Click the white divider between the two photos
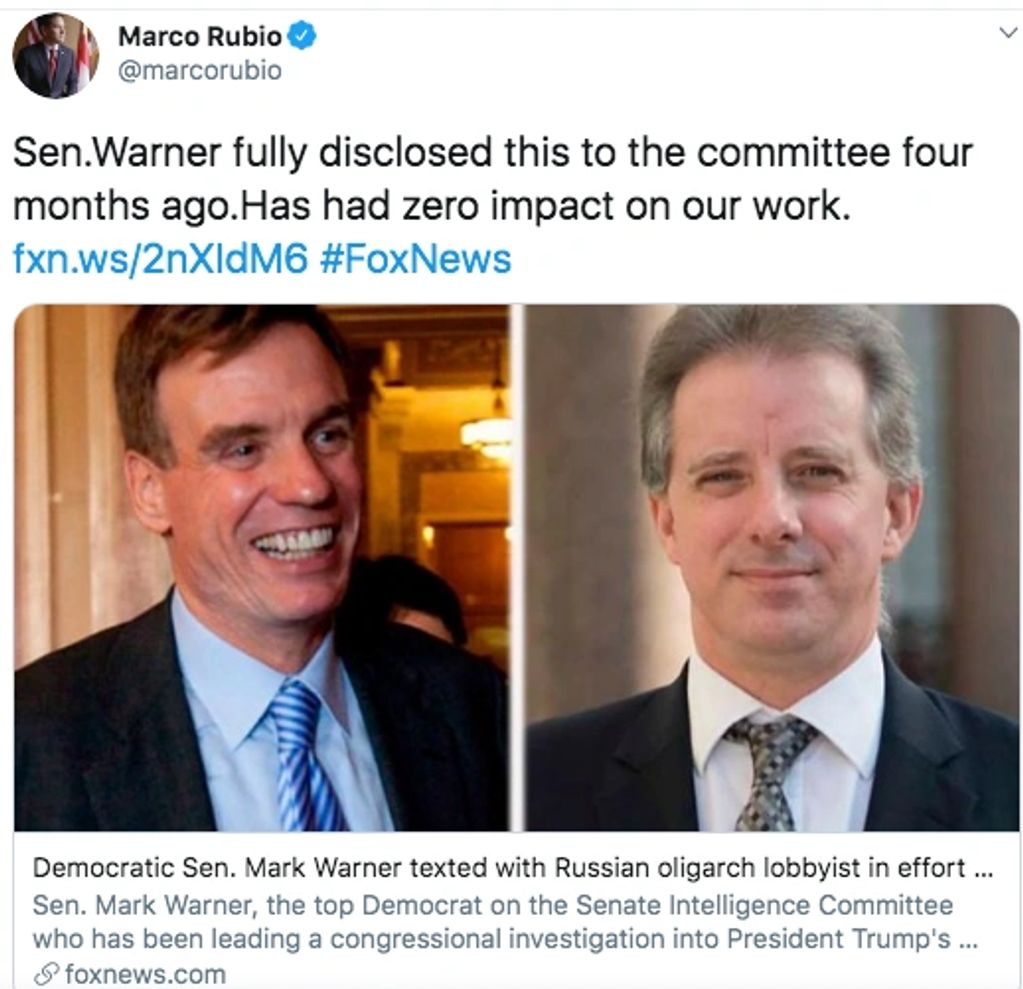Image resolution: width=1023 pixels, height=989 pixels. pos(517,568)
